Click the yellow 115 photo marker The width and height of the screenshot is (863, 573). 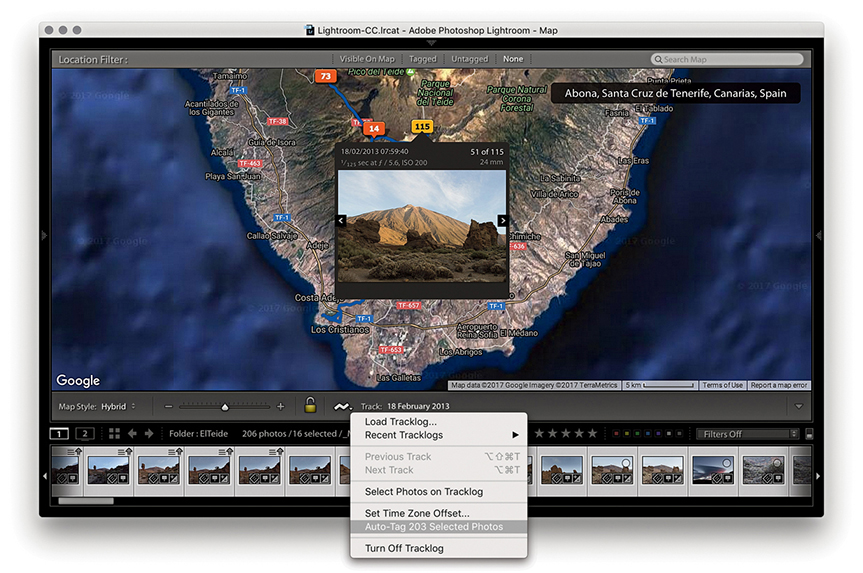(422, 127)
